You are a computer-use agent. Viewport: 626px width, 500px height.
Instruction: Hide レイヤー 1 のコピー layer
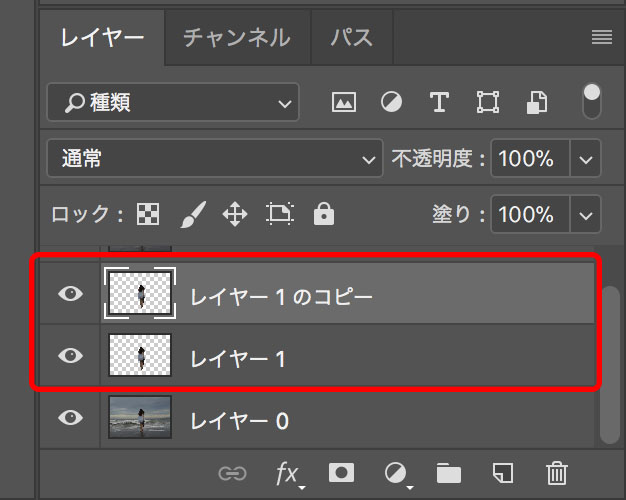pyautogui.click(x=70, y=294)
